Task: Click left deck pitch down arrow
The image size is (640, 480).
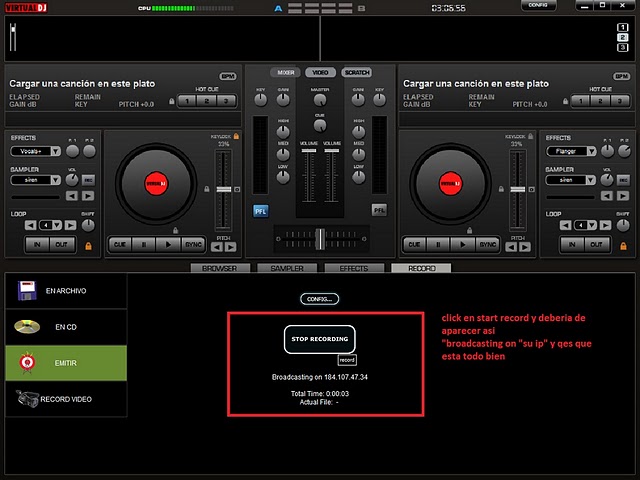Action: pos(217,247)
